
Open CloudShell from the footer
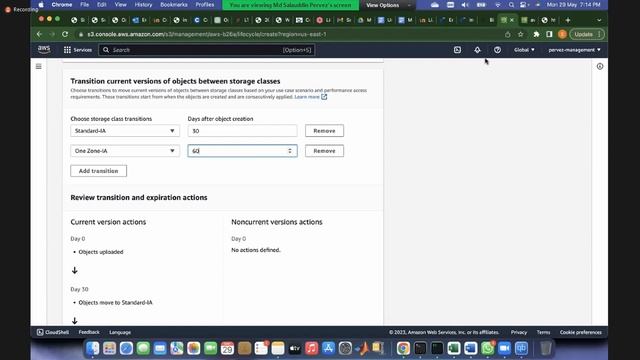click(53, 332)
